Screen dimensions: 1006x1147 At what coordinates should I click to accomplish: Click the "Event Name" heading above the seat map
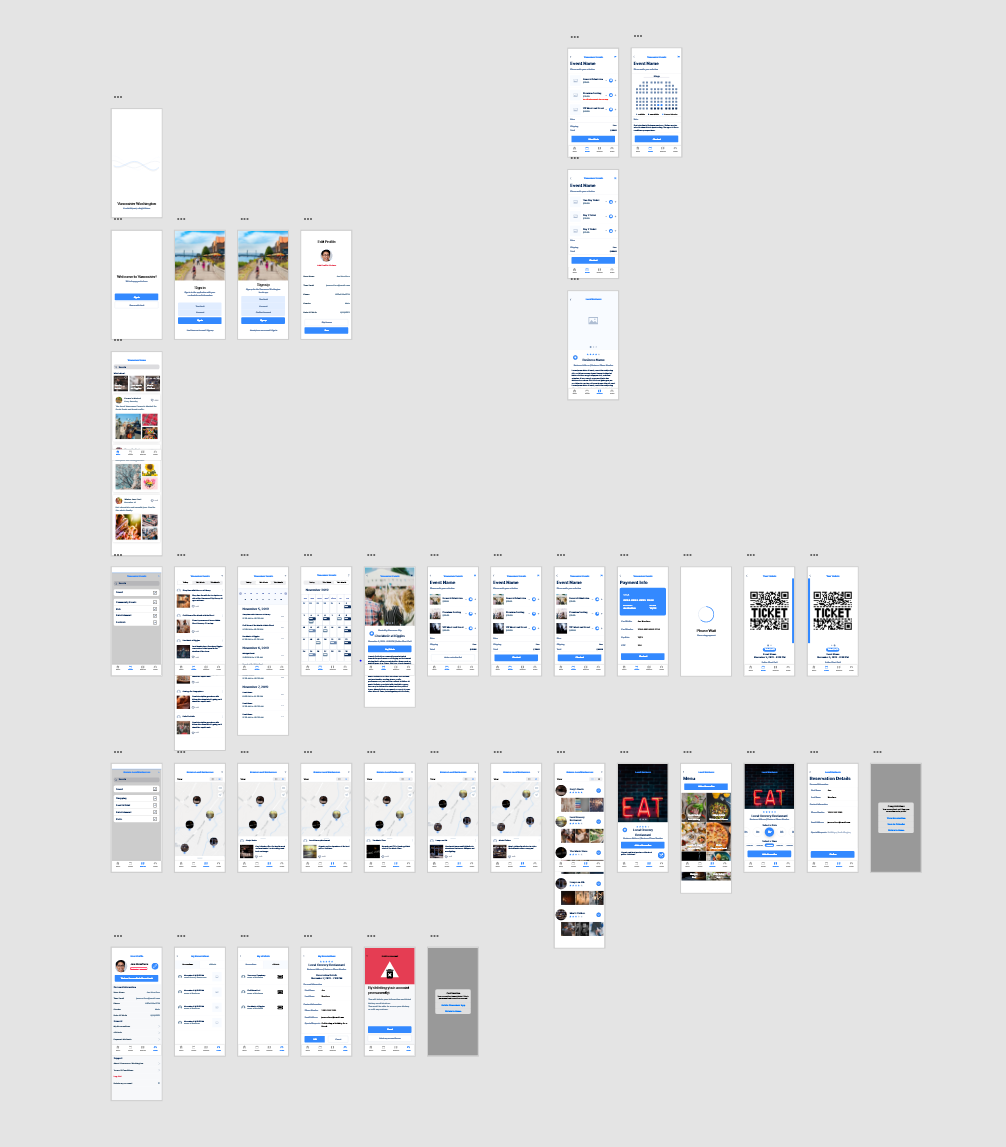tap(645, 64)
